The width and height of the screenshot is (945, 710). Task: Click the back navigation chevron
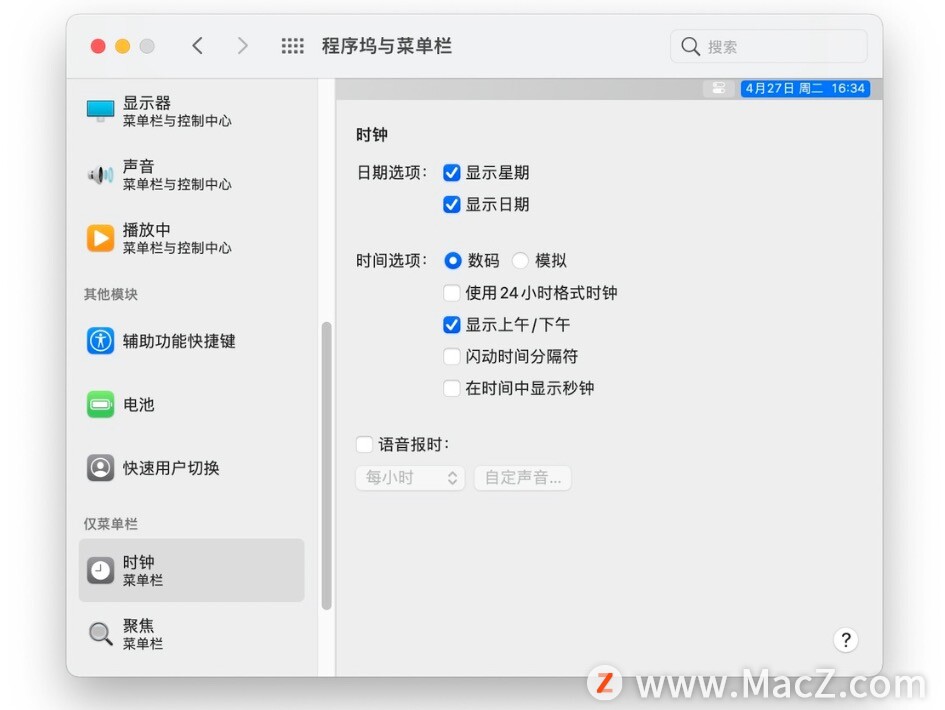click(198, 45)
